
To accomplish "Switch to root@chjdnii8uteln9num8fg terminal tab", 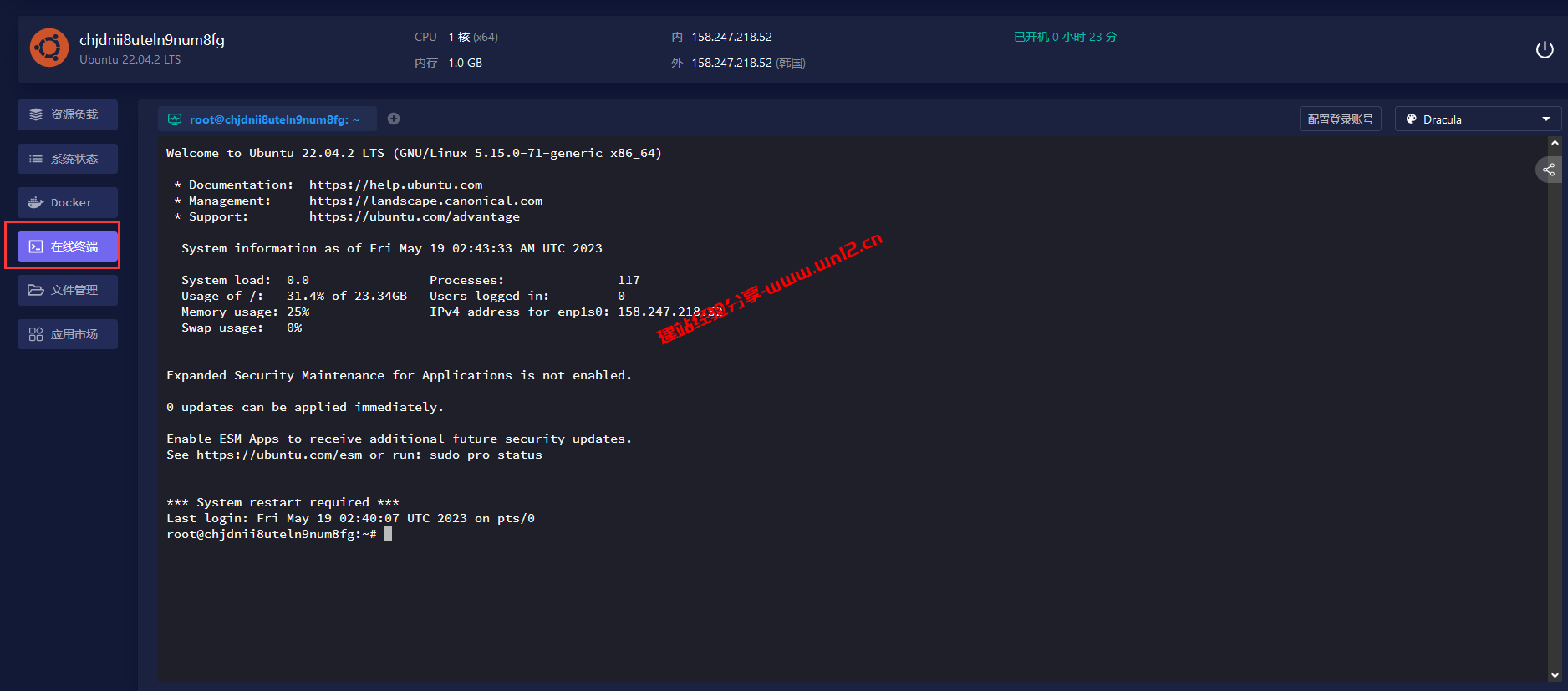I will coord(267,119).
